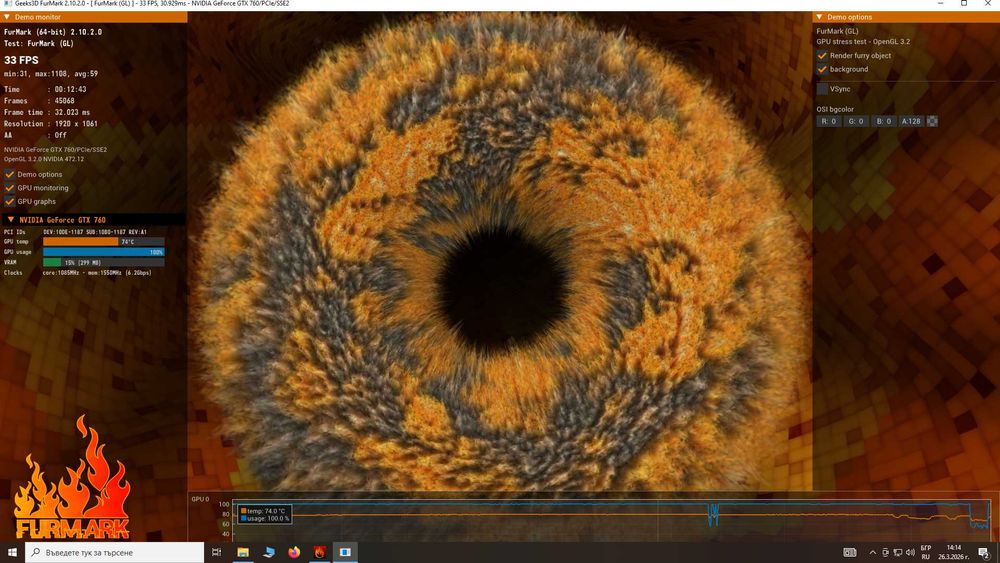The image size is (1000, 563).
Task: Disable the background checkbox
Action: coord(822,69)
